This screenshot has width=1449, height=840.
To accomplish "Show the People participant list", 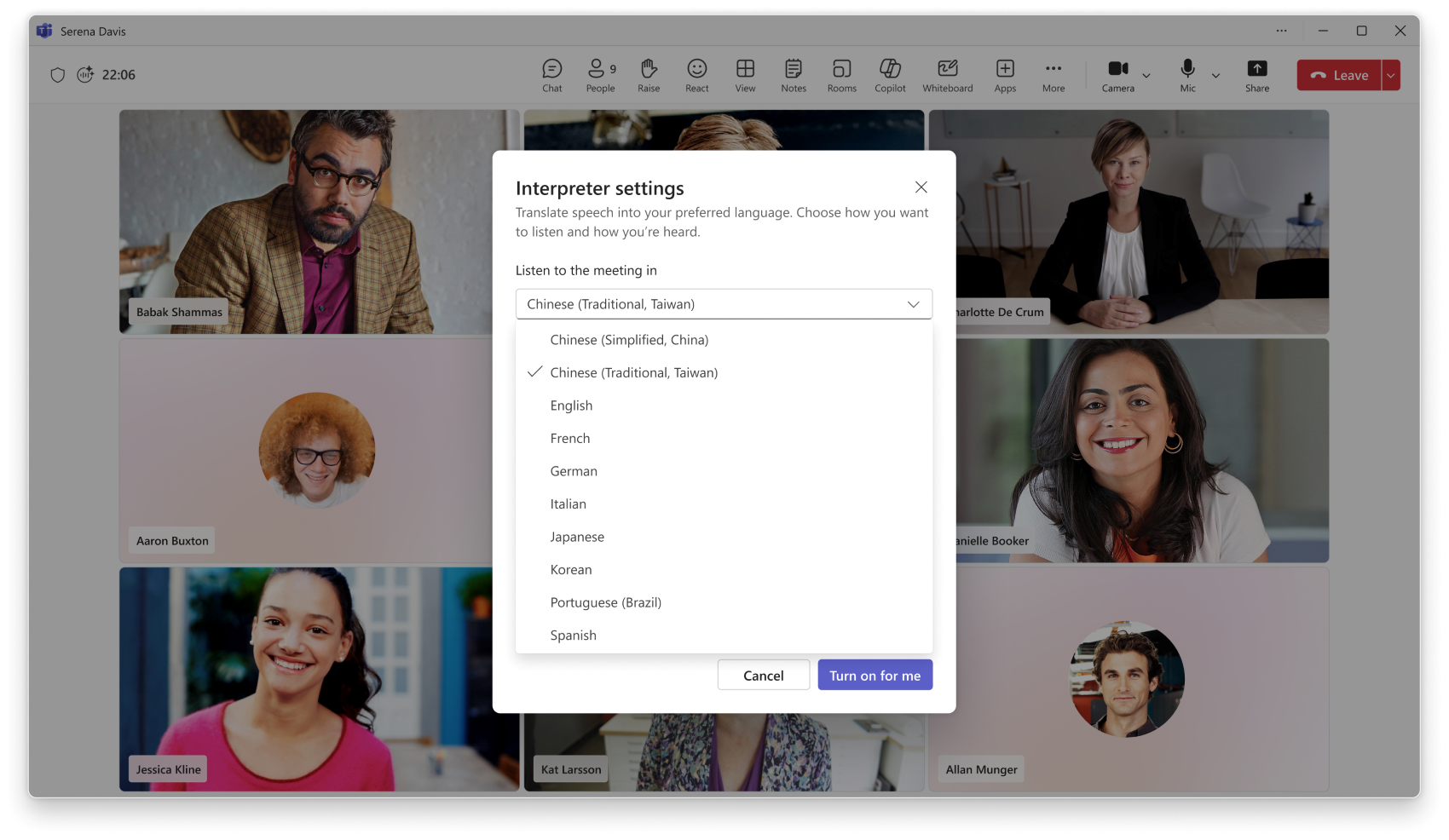I will (x=600, y=75).
